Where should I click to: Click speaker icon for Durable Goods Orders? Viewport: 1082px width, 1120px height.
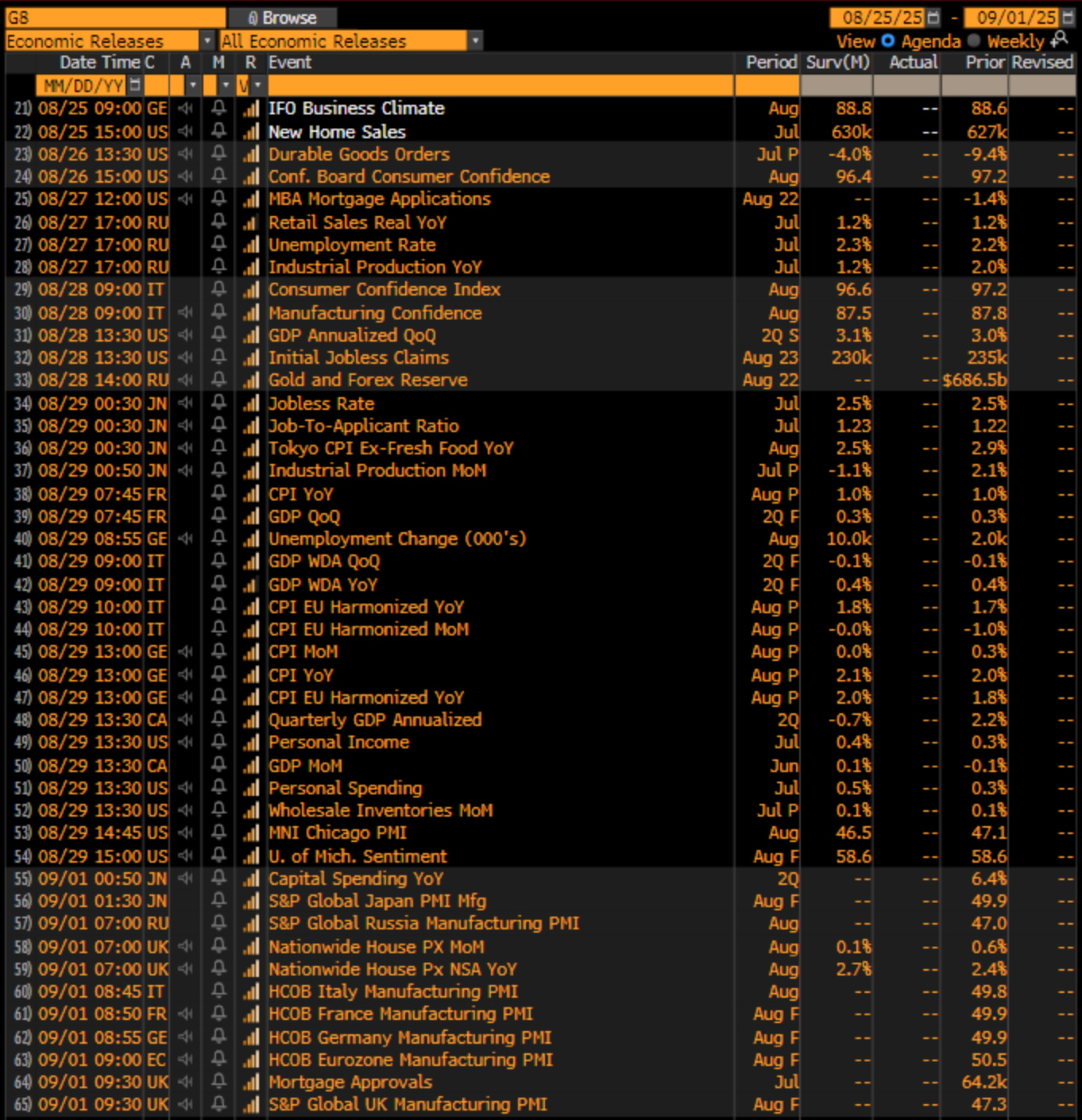click(186, 153)
